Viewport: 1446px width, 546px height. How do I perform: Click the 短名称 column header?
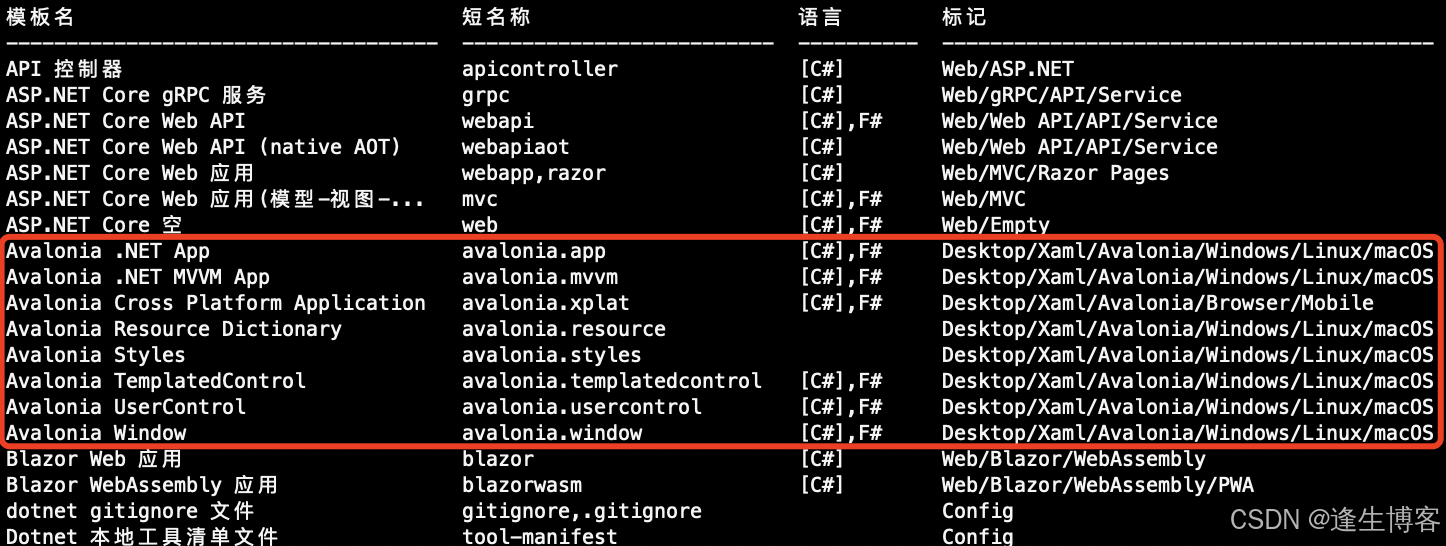(x=496, y=17)
